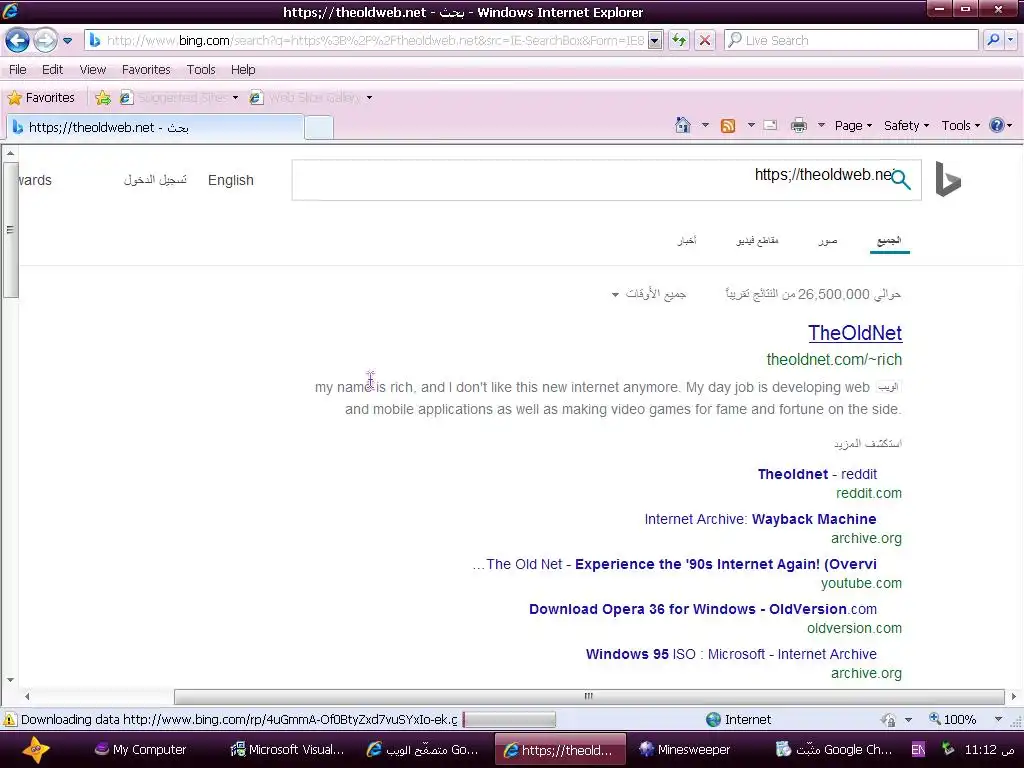Open the View menu
Screen dimensions: 1024x768
click(93, 69)
